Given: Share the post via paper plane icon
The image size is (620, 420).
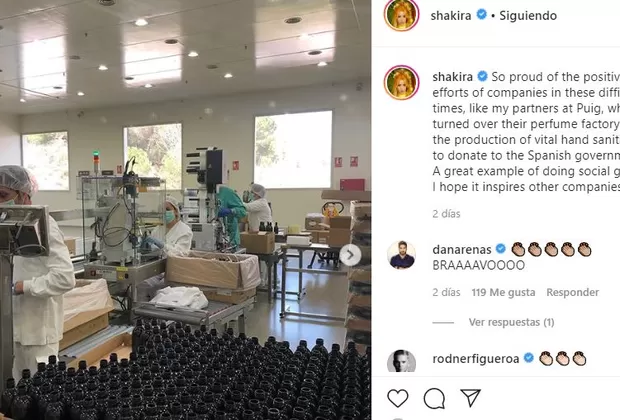Looking at the screenshot, I should click(x=471, y=397).
